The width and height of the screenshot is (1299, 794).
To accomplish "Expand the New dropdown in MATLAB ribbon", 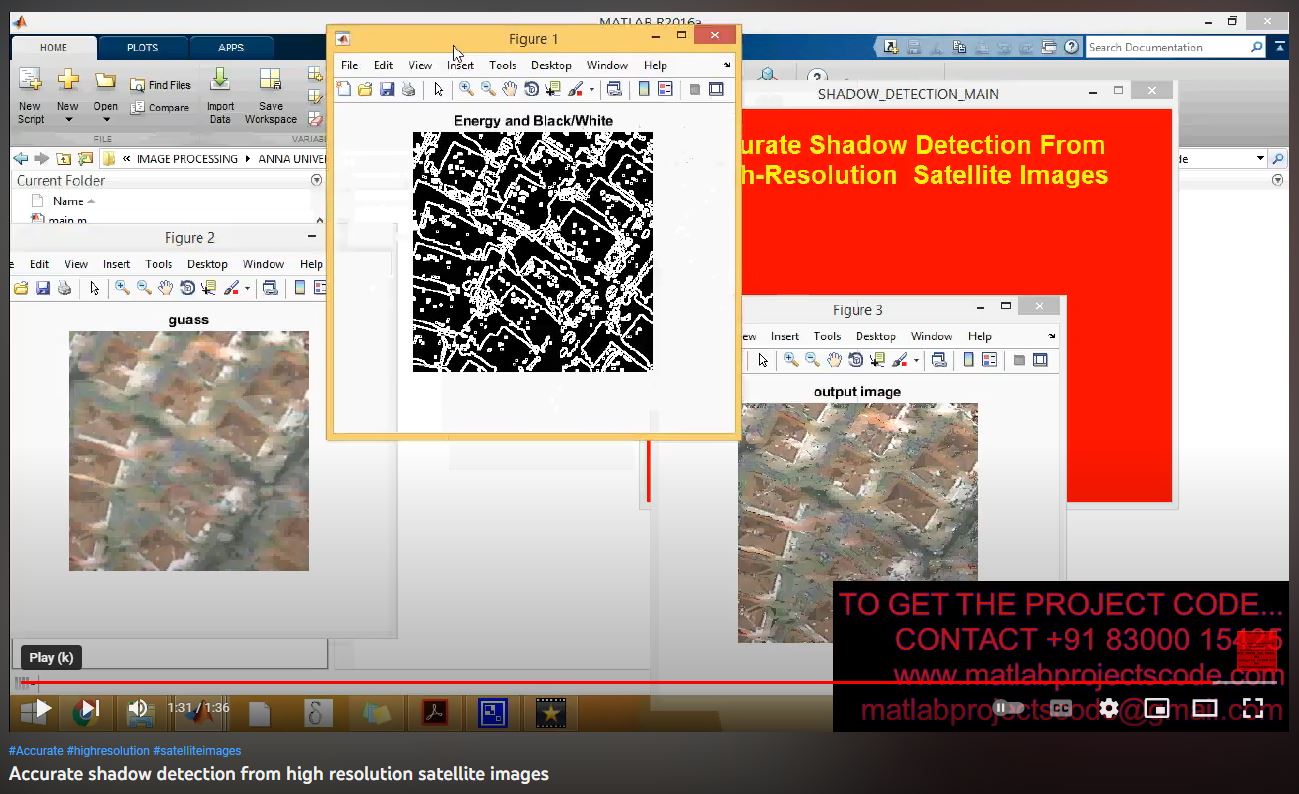I will [68, 120].
